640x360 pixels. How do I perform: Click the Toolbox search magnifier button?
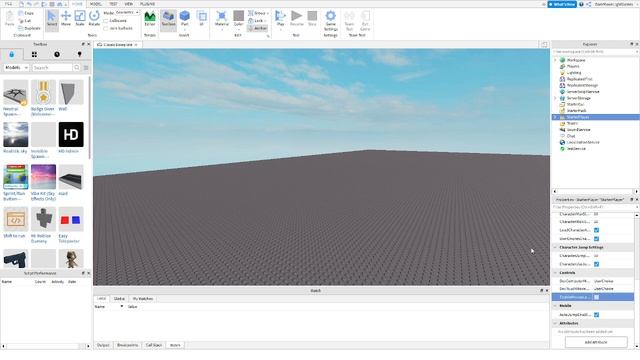[77, 67]
